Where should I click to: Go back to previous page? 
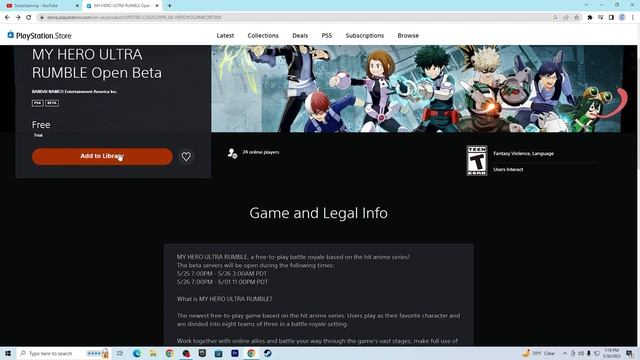click(7, 17)
